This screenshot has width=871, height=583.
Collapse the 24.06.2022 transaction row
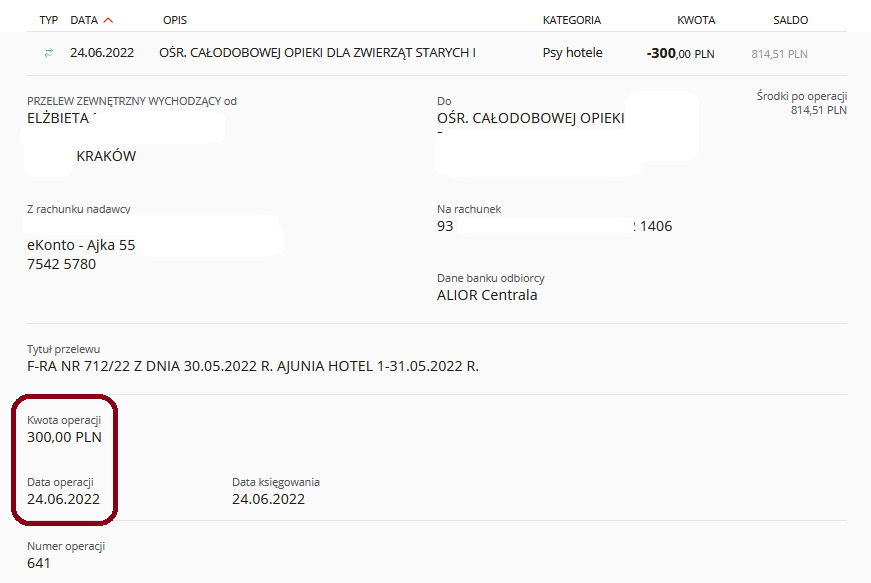[437, 53]
